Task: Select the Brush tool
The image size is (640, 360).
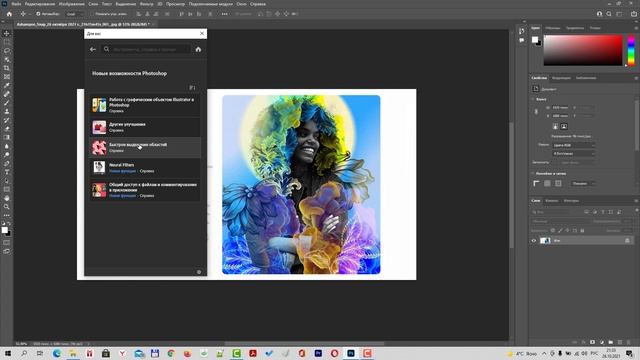Action: pos(7,102)
